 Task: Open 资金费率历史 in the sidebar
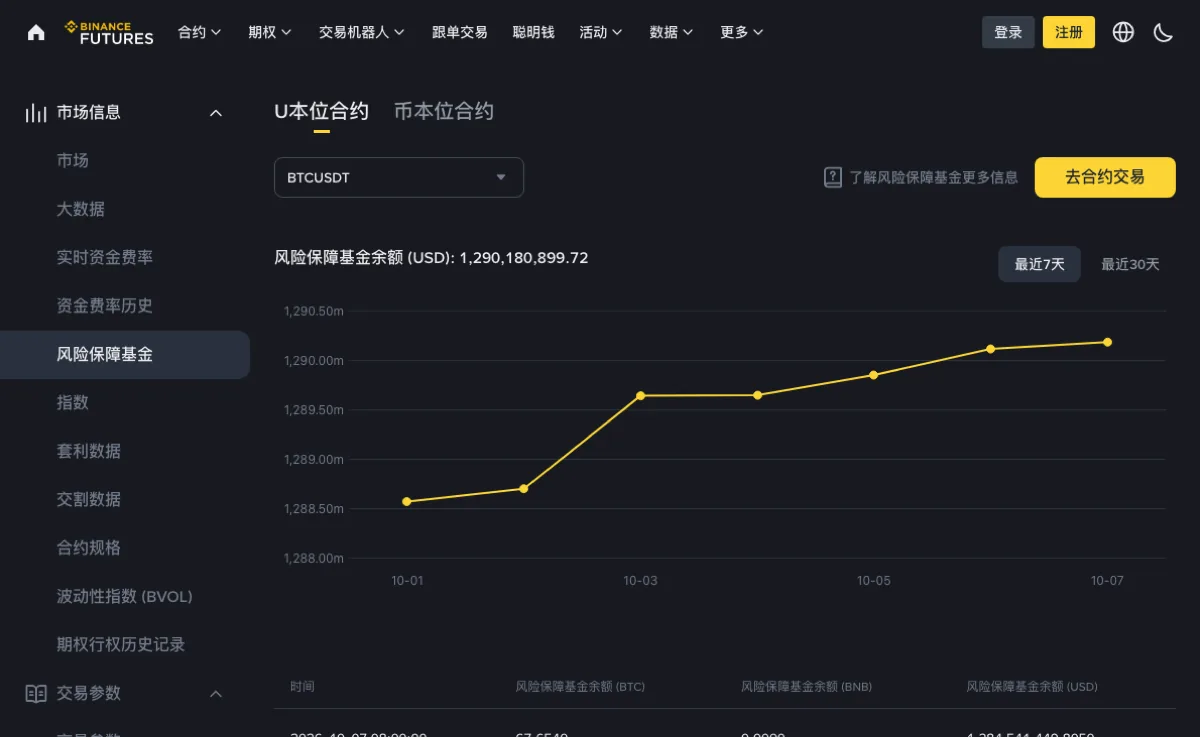click(x=105, y=306)
